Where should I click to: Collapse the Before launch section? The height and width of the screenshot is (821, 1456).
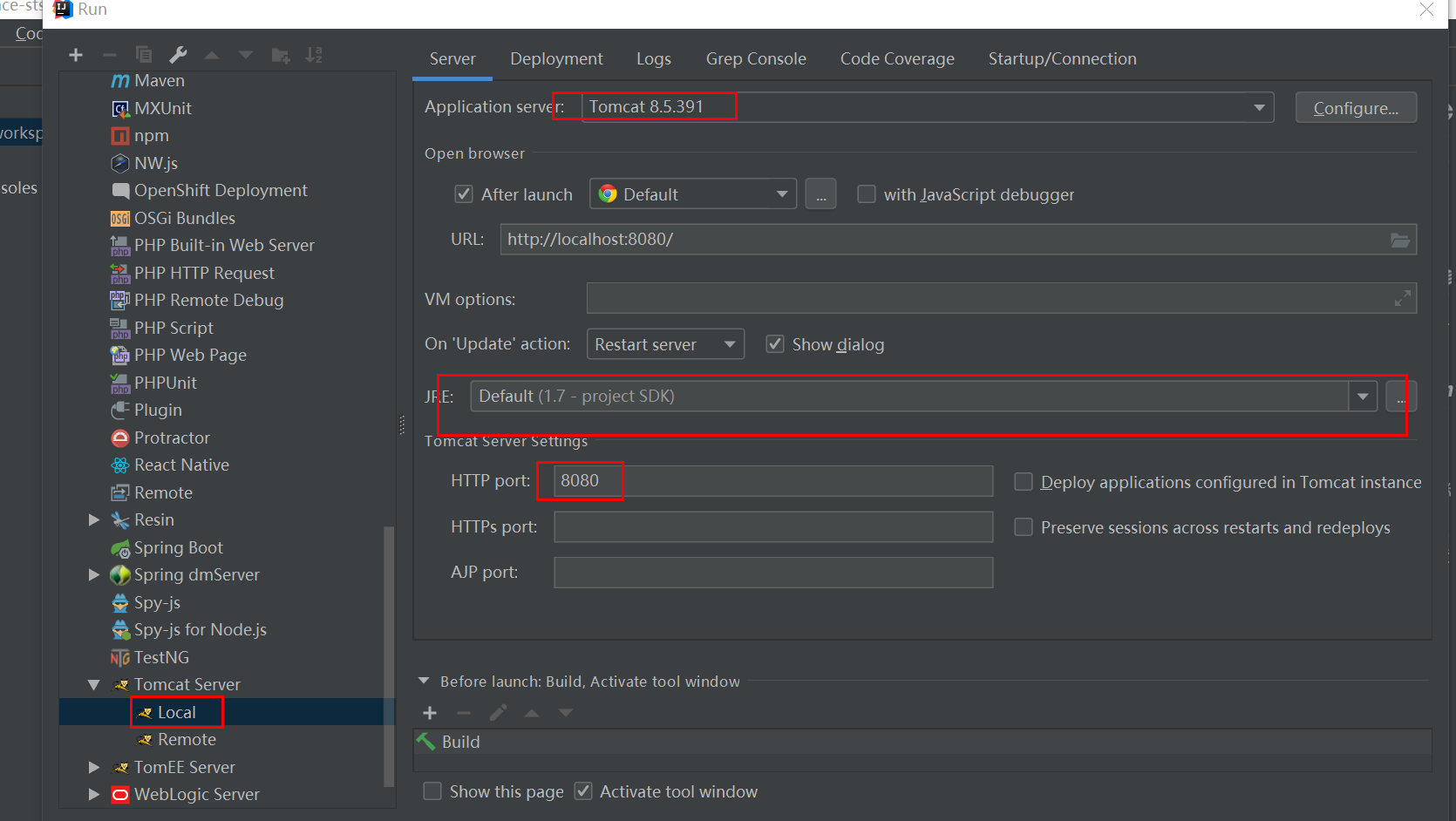pyautogui.click(x=424, y=681)
